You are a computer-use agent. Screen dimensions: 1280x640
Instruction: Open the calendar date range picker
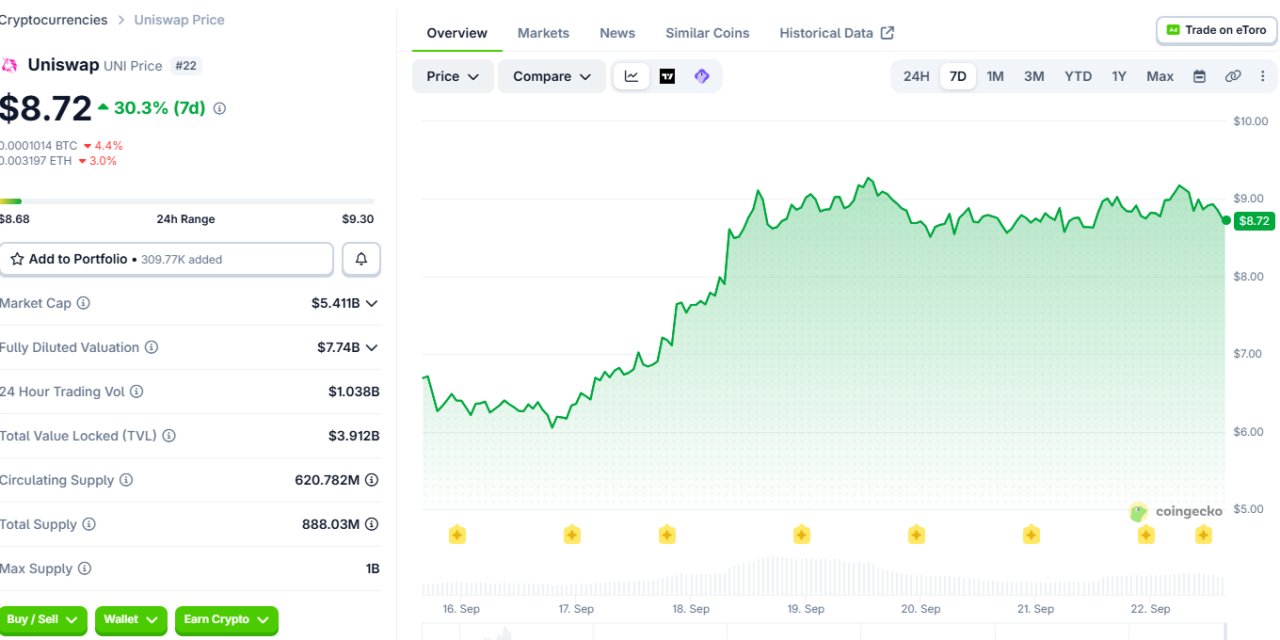coord(1199,76)
